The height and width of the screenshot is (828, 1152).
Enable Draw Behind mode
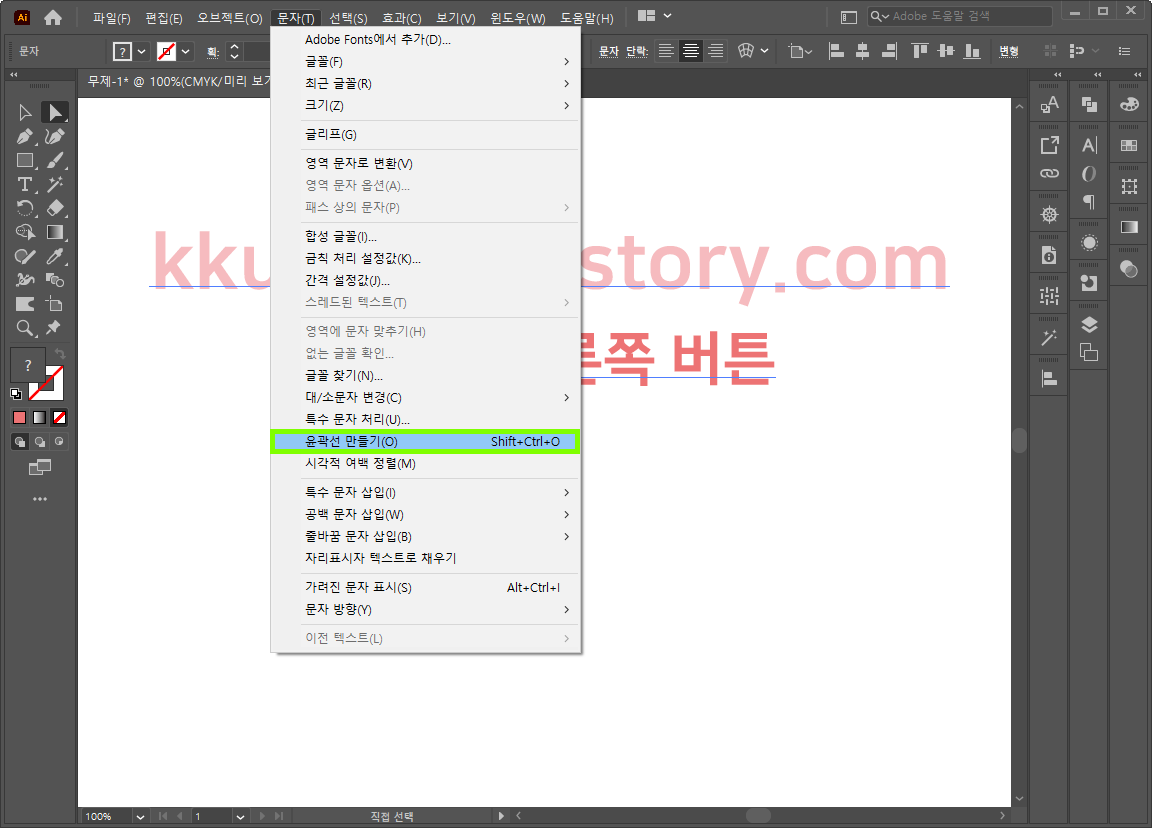pyautogui.click(x=40, y=442)
